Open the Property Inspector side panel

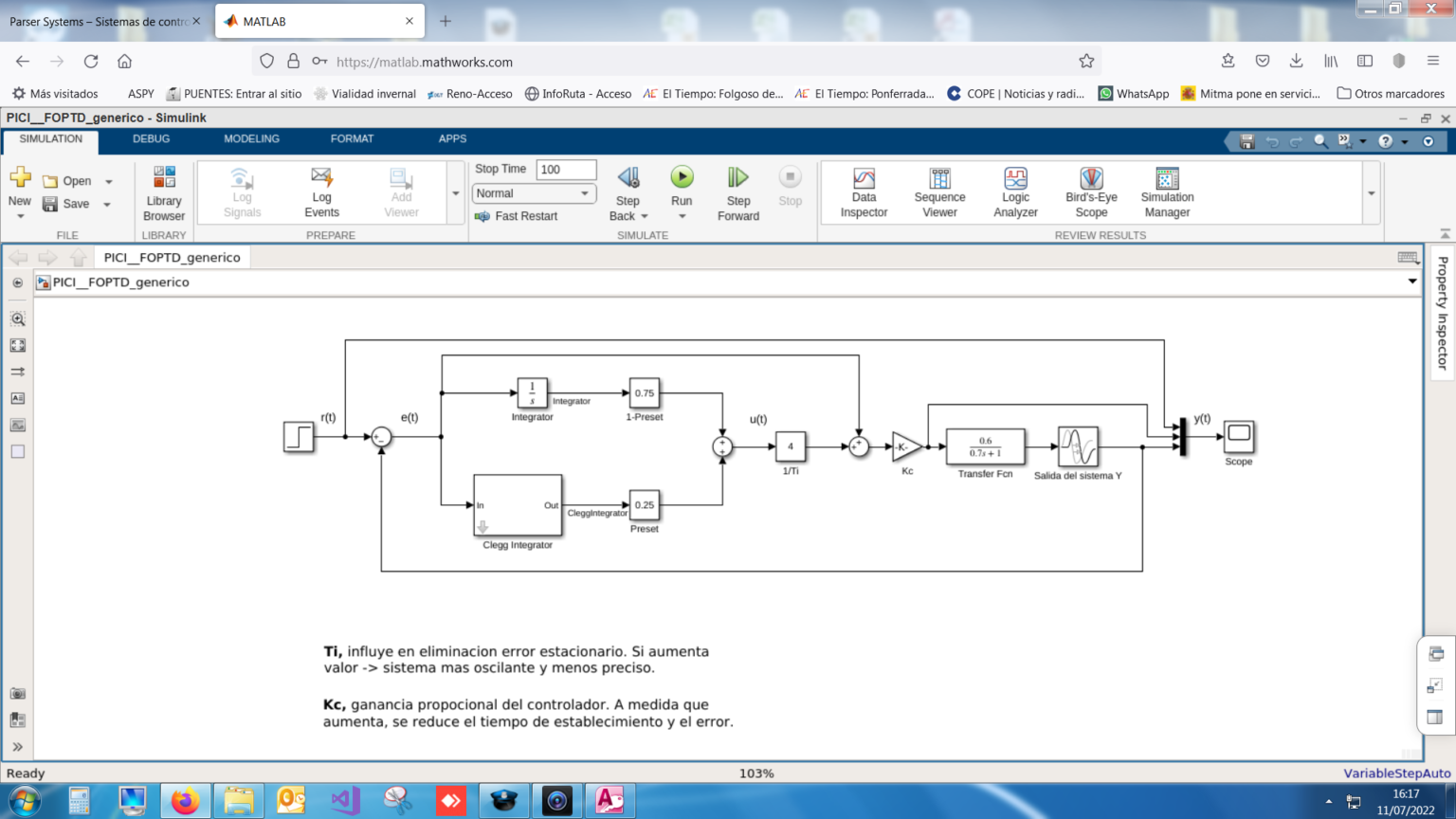pyautogui.click(x=1442, y=313)
